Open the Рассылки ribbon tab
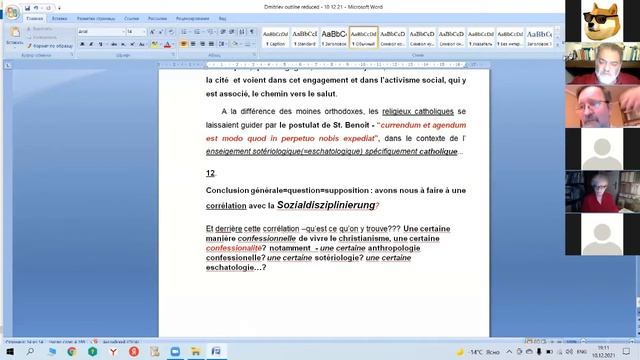The width and height of the screenshot is (640, 360). coord(157,18)
